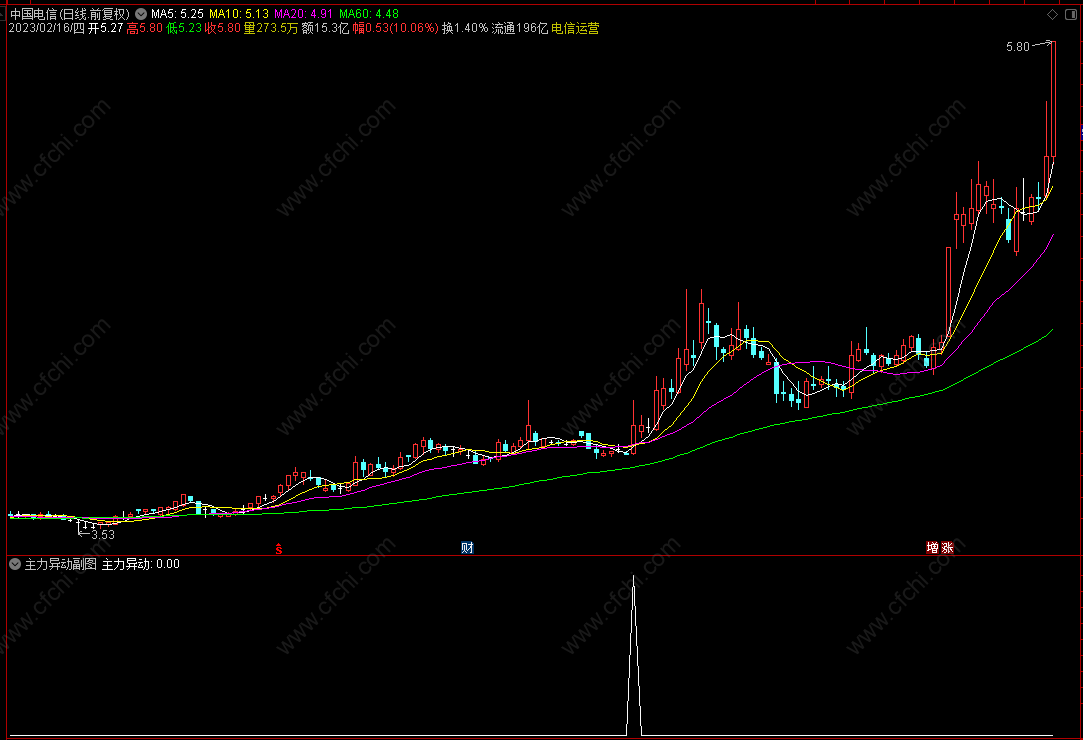Image resolution: width=1083 pixels, height=740 pixels.
Task: Click the date 2023/02/16/四
Action: [x=46, y=28]
